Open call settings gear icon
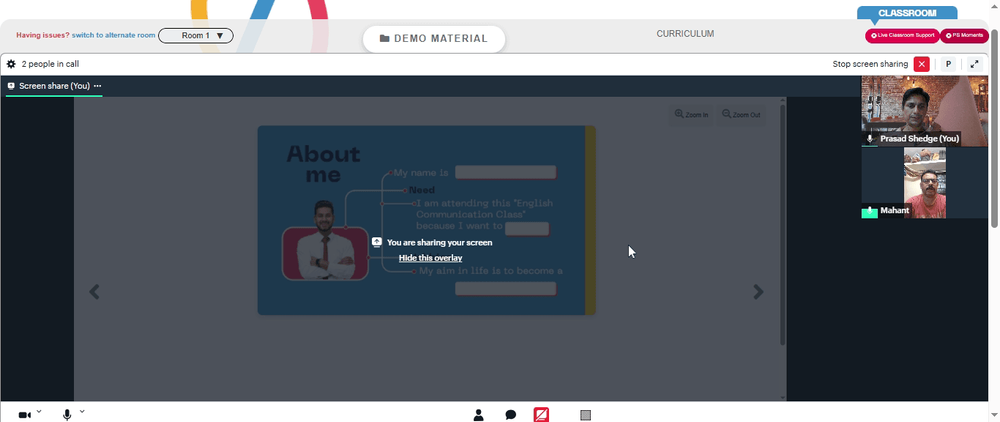Image resolution: width=1000 pixels, height=422 pixels. tap(11, 64)
